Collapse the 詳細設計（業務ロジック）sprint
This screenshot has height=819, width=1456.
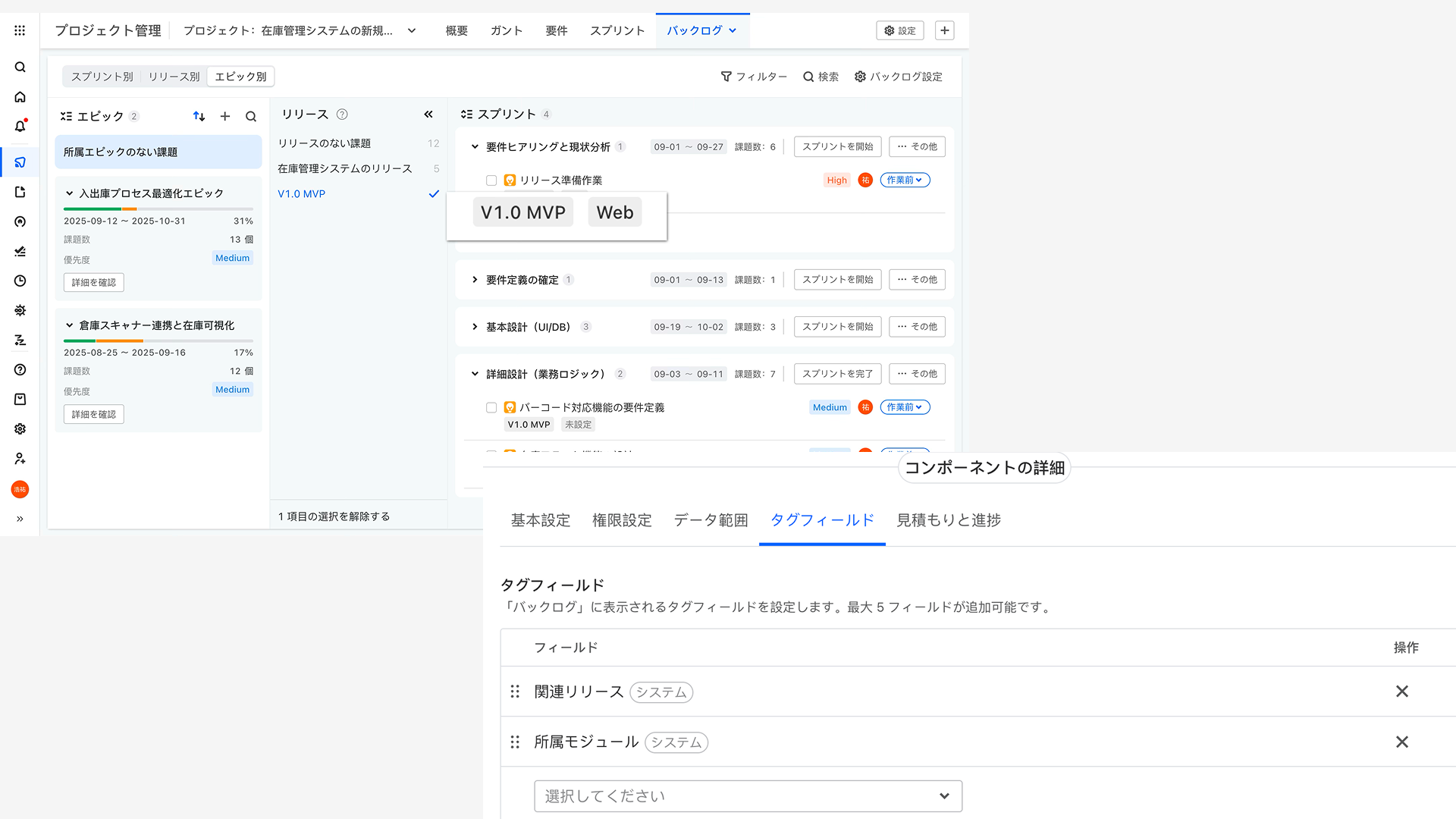pyautogui.click(x=474, y=373)
